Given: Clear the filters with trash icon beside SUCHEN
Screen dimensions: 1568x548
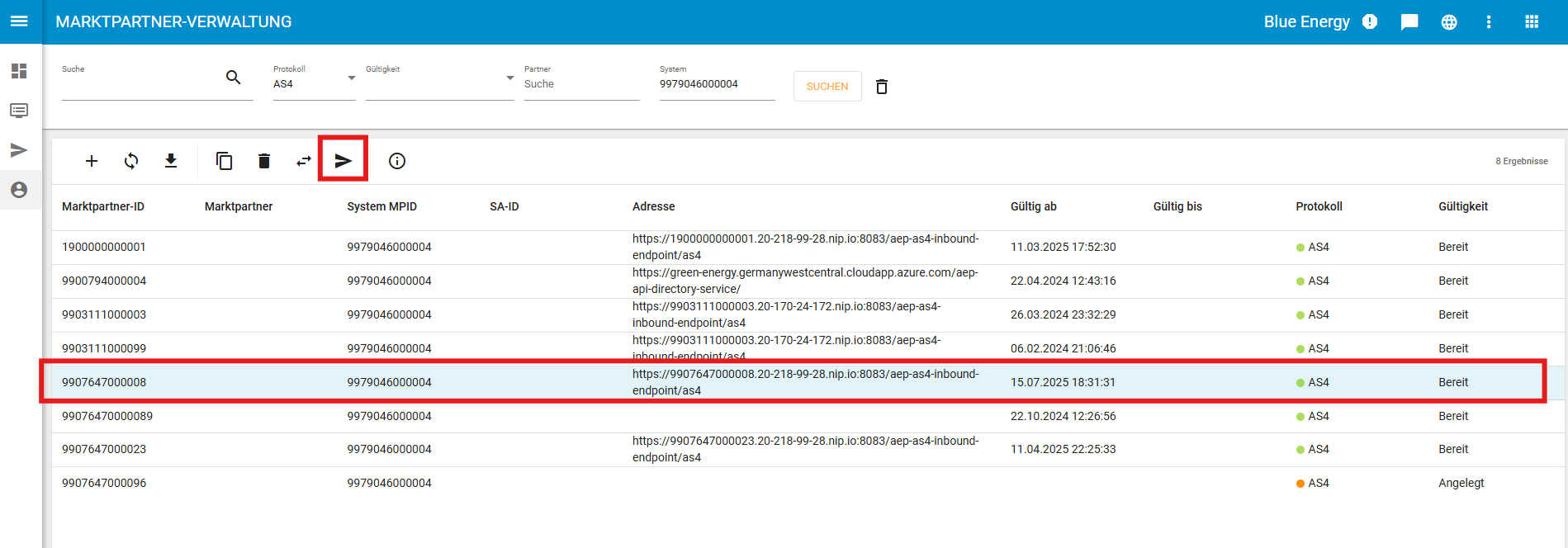Looking at the screenshot, I should [882, 87].
